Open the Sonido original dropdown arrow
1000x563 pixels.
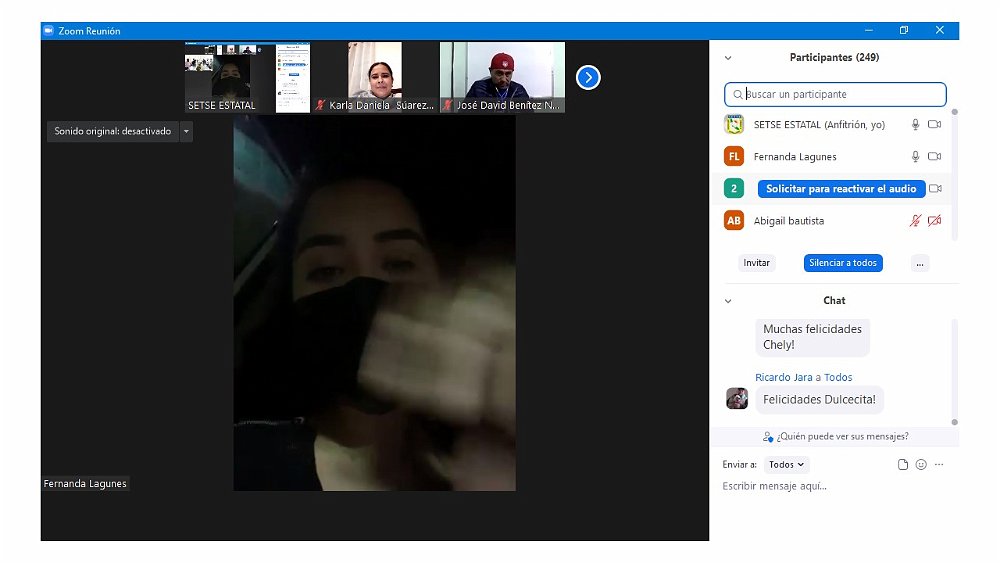(x=186, y=131)
